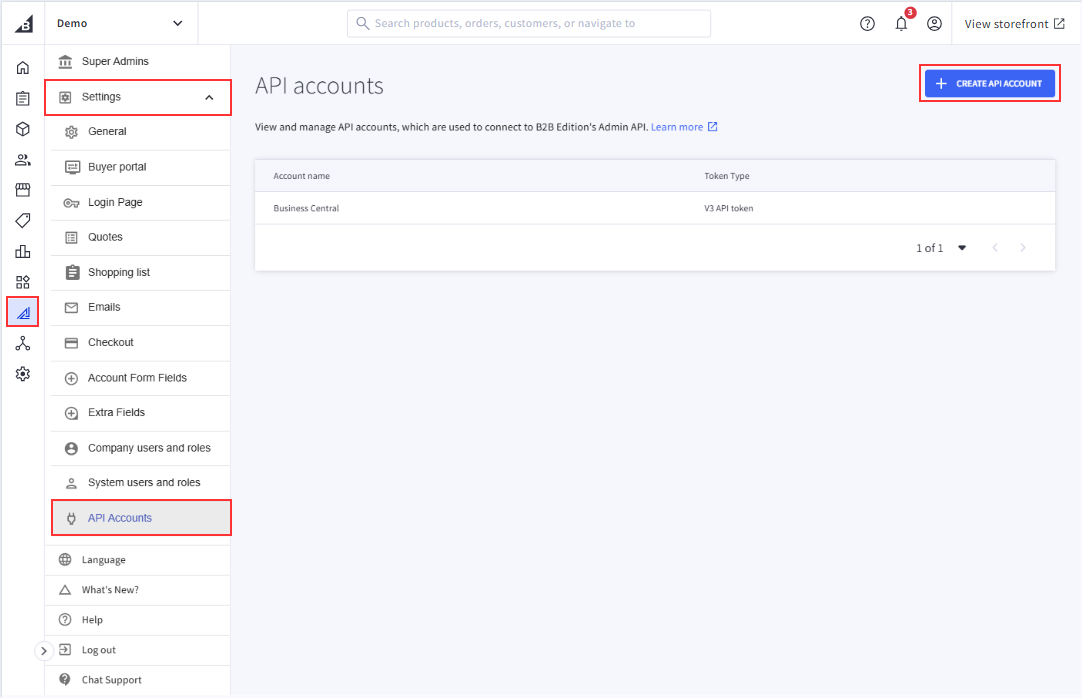Open Checkout settings
The width and height of the screenshot is (1082, 698).
click(x=141, y=343)
